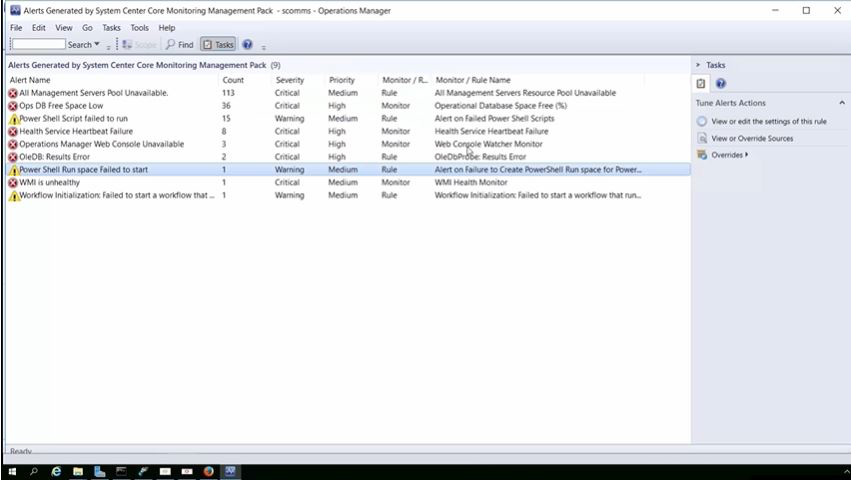
Task: Select 'Operations Manager Web Console Unavailable' alert
Action: click(x=101, y=144)
